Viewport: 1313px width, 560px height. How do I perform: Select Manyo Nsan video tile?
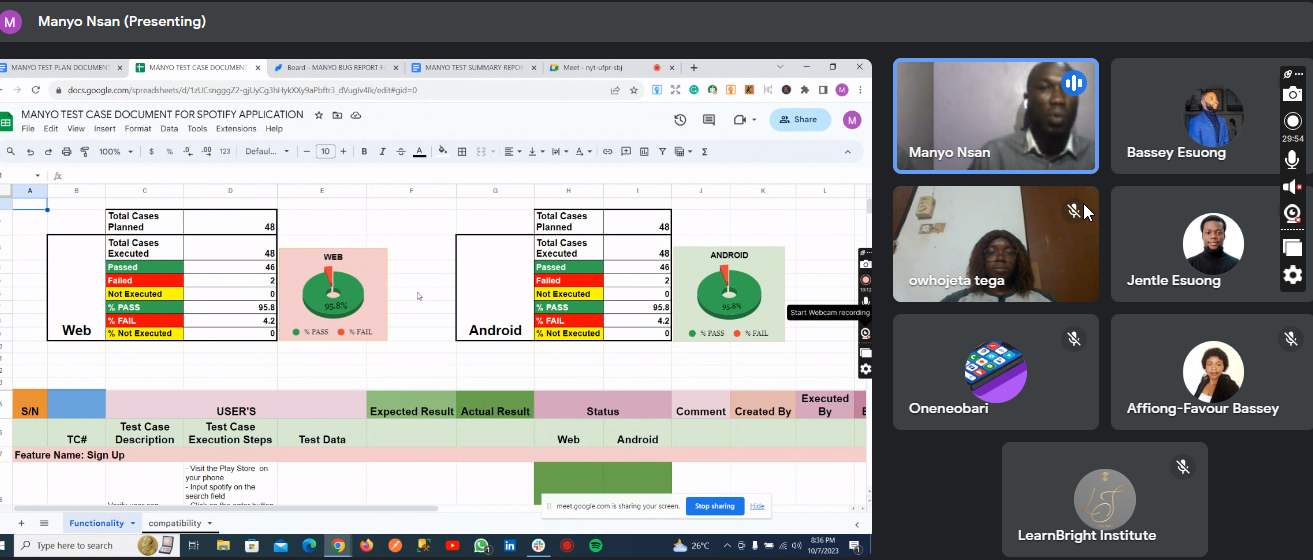[x=996, y=116]
